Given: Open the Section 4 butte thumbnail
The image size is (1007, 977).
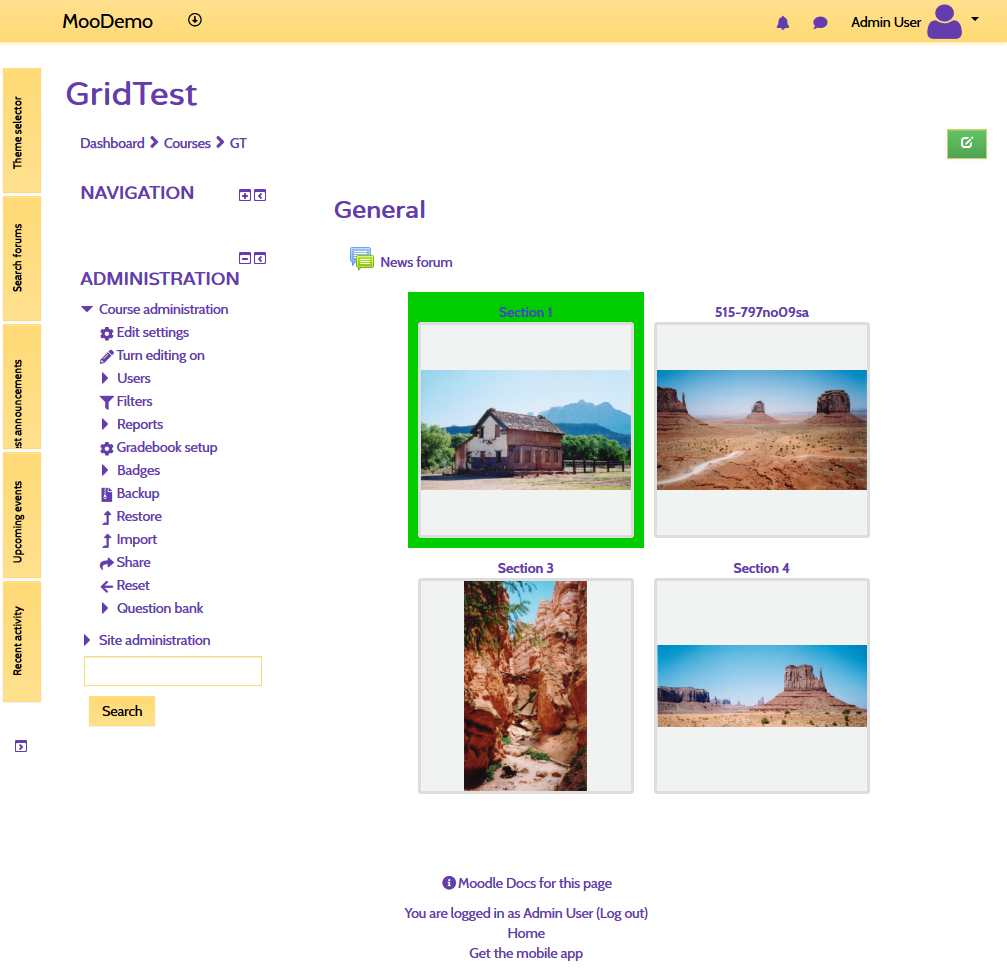Looking at the screenshot, I should (x=762, y=686).
